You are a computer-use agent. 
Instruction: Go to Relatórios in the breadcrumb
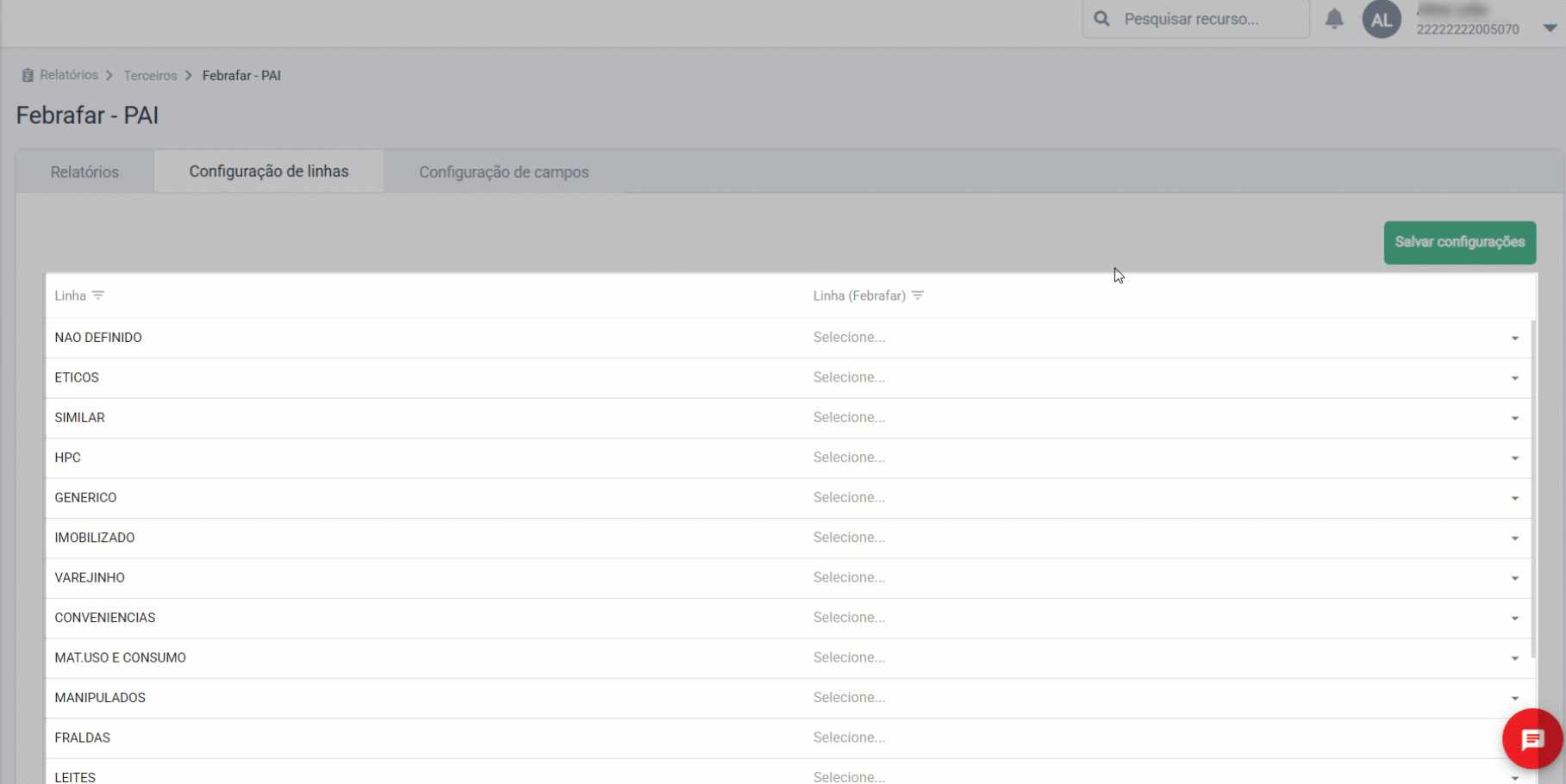(x=69, y=75)
